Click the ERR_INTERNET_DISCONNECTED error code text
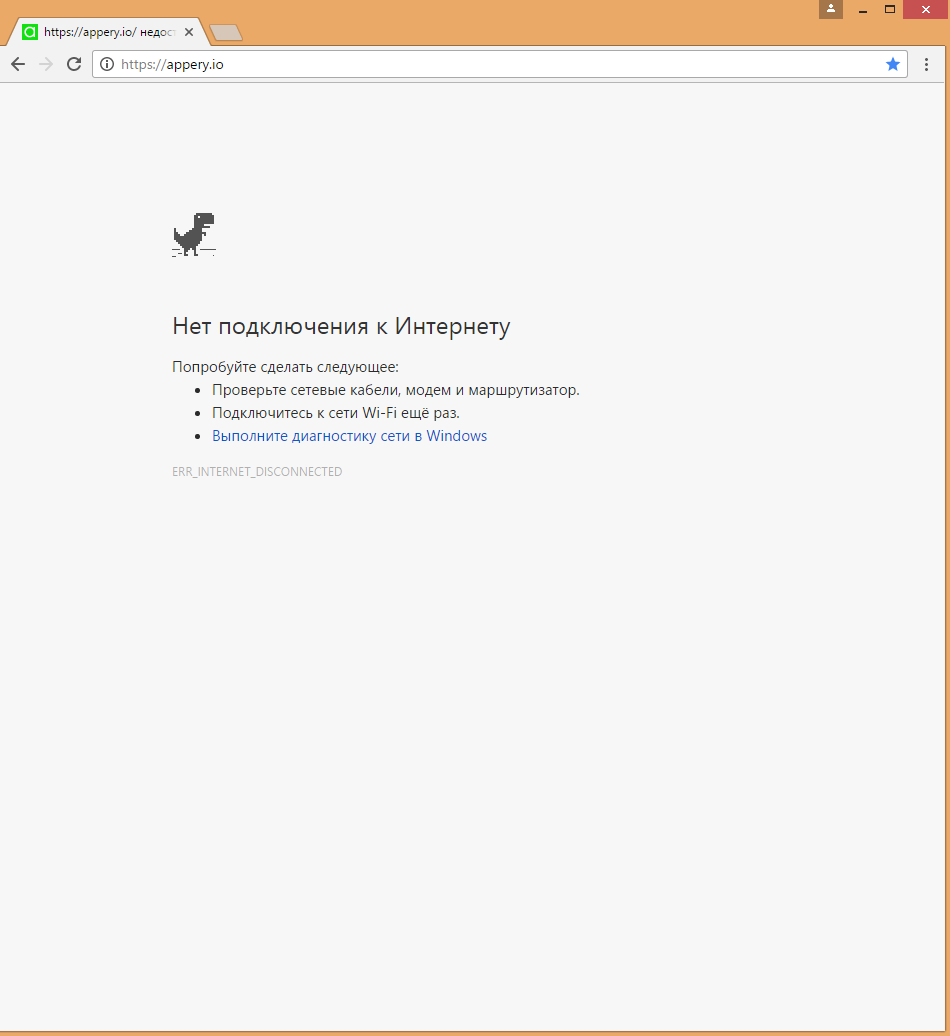 click(257, 472)
